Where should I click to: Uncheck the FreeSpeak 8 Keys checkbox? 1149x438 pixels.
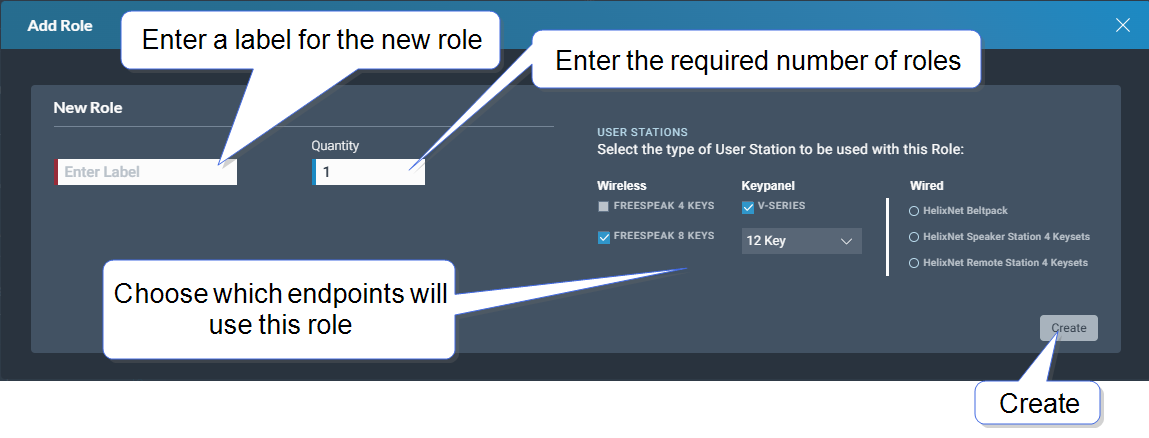point(603,237)
